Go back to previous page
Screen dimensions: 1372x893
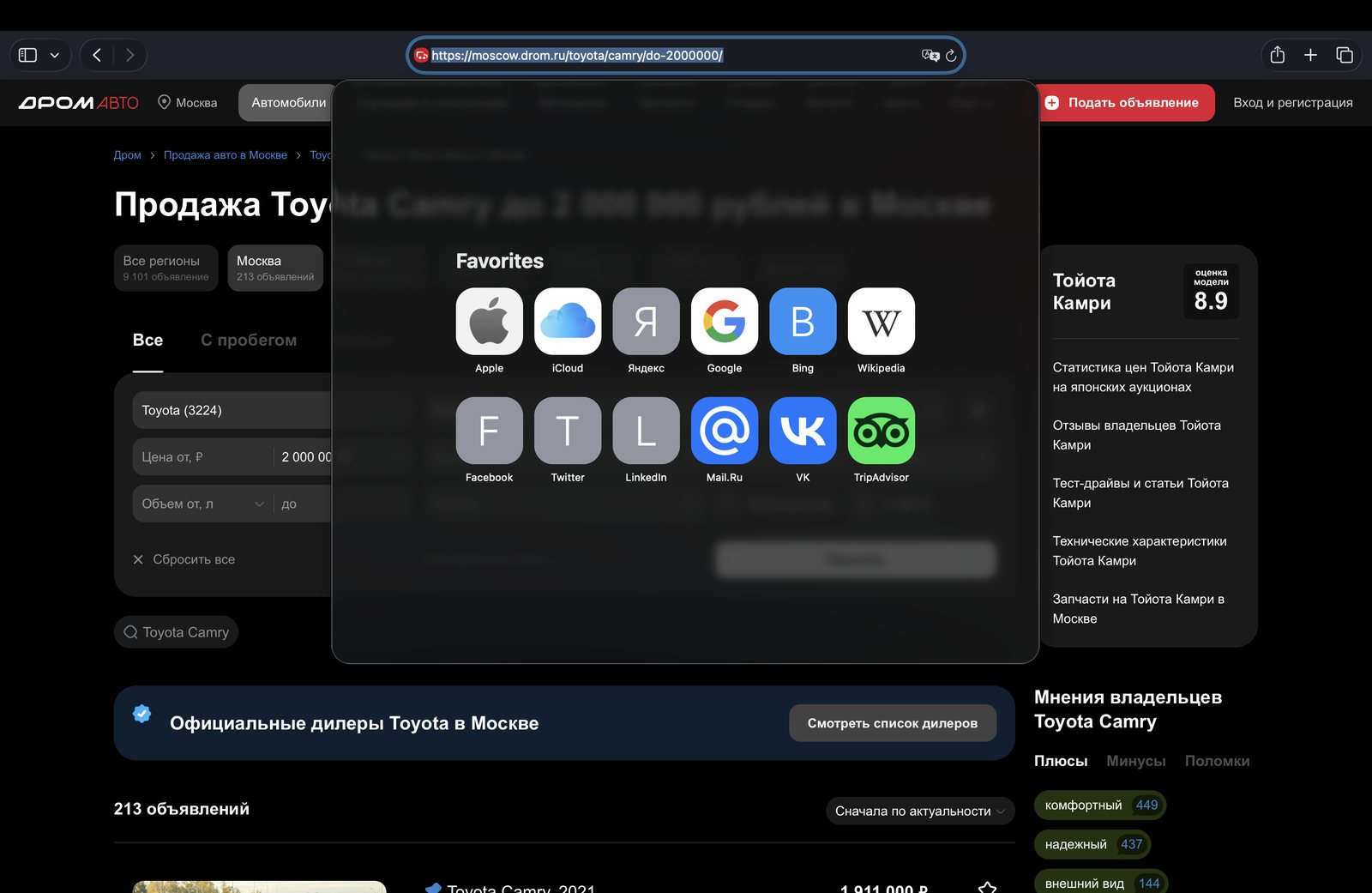coord(97,55)
